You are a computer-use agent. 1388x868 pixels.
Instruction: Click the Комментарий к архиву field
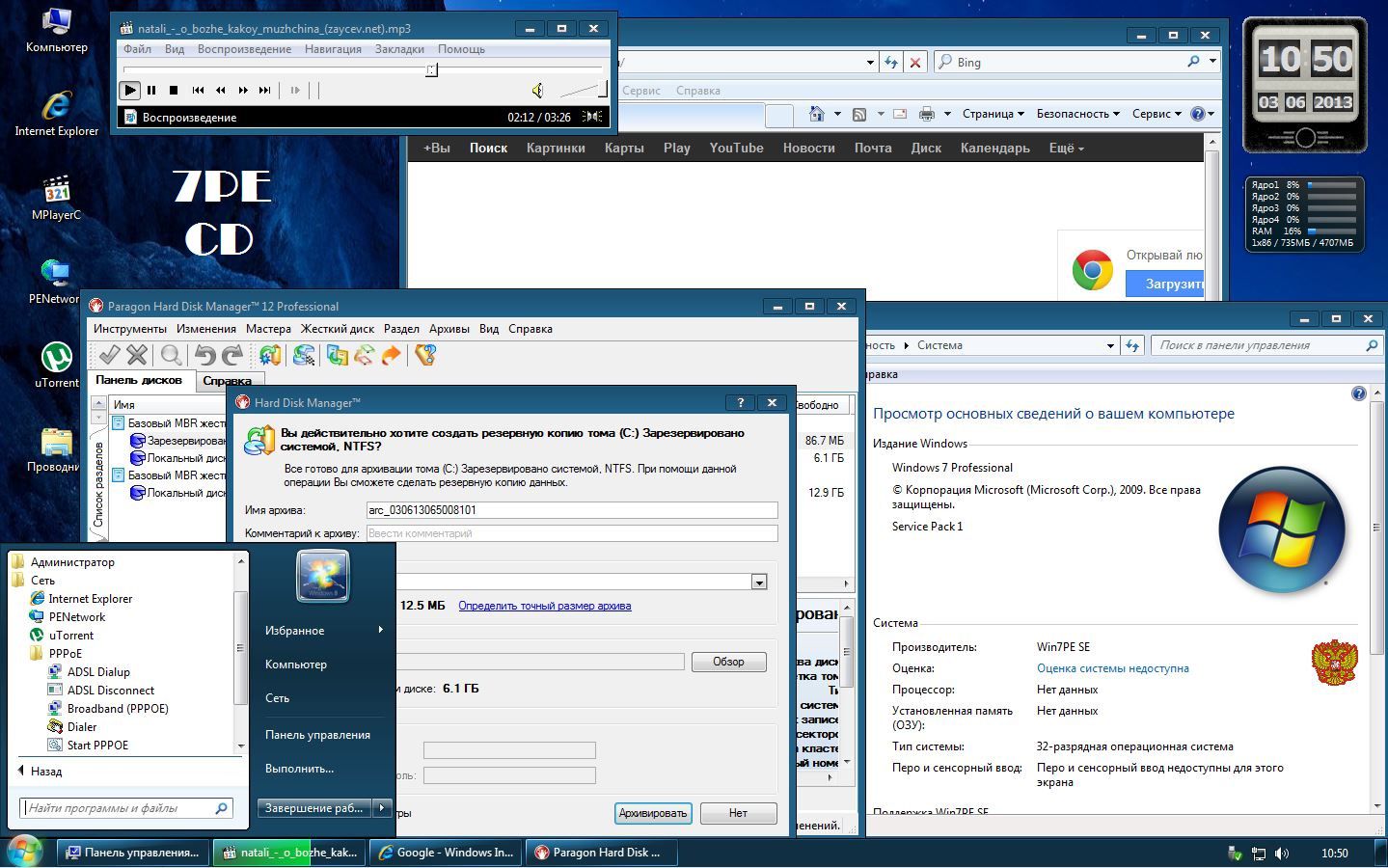pos(572,533)
